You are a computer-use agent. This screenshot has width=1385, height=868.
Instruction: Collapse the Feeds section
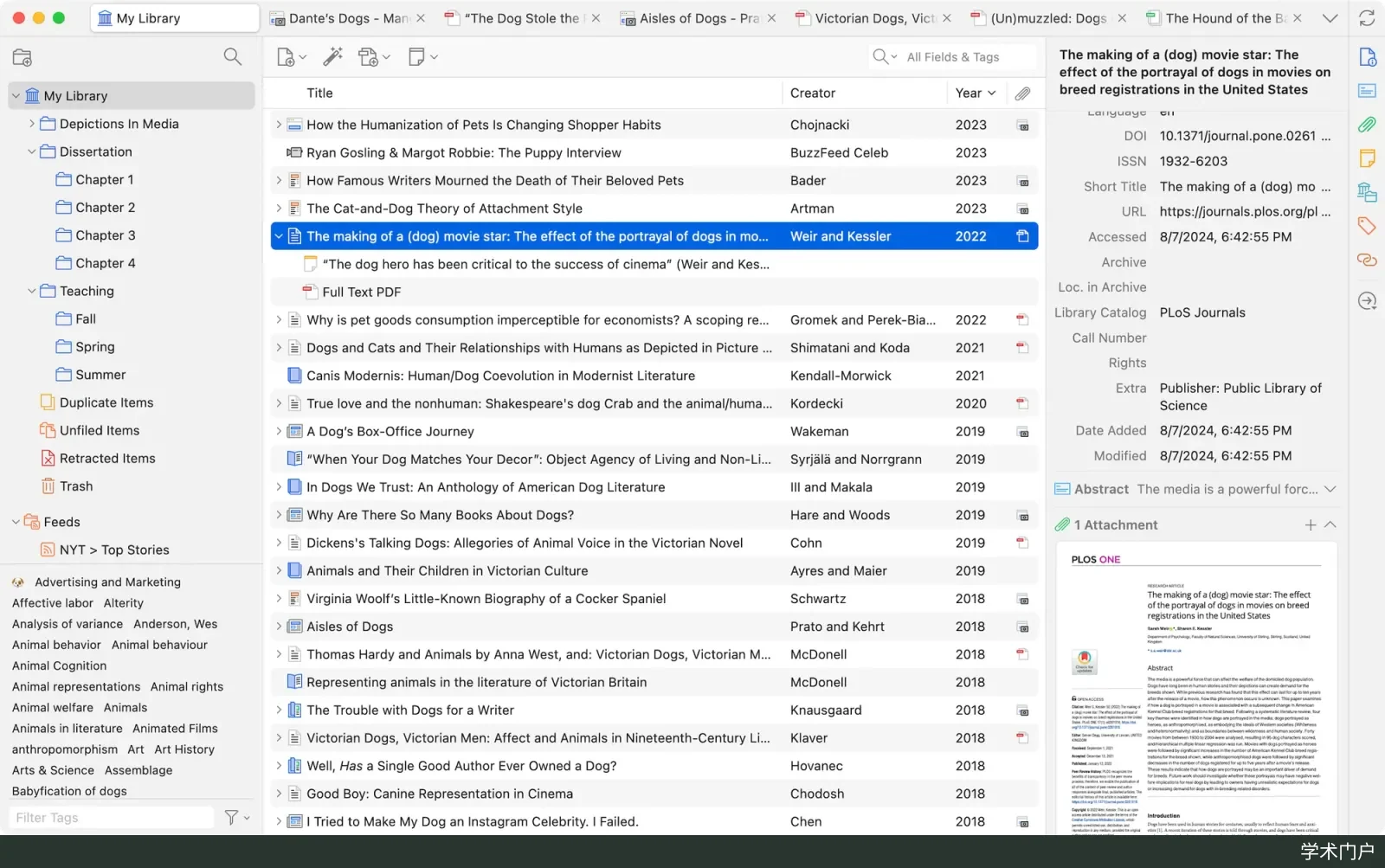pos(16,522)
